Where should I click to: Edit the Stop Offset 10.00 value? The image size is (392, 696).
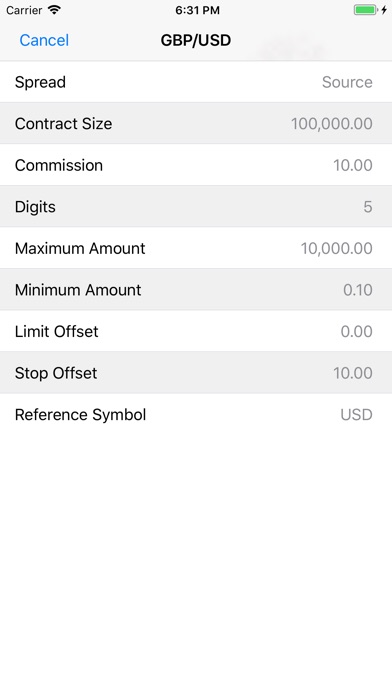click(x=353, y=373)
